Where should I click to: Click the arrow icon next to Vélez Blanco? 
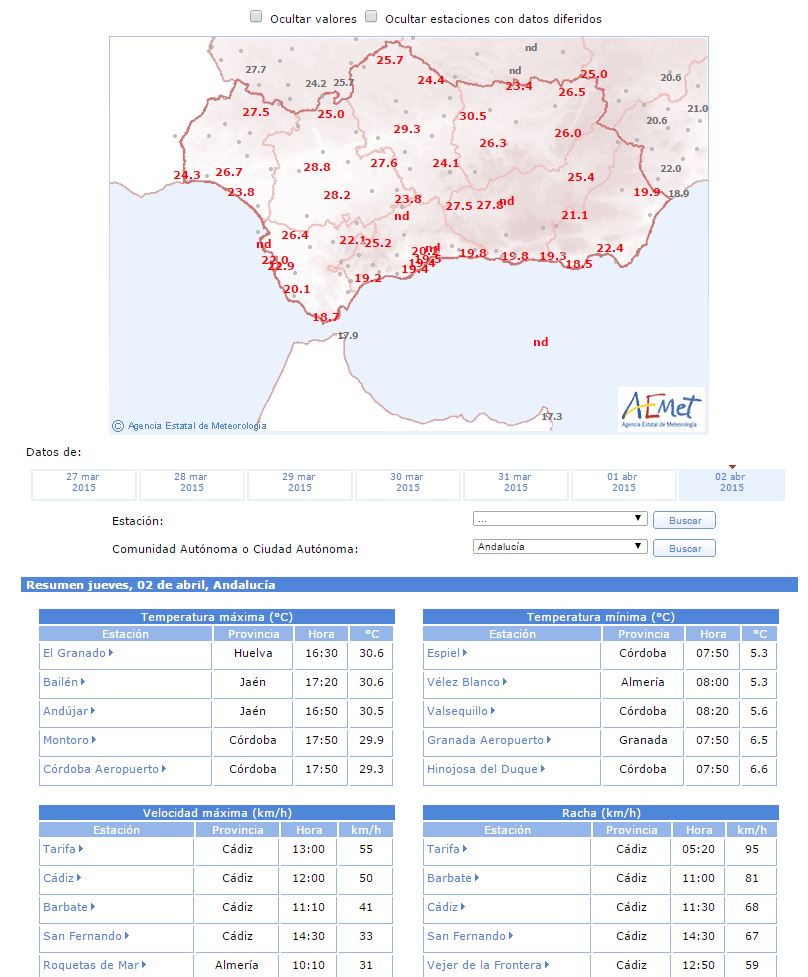pyautogui.click(x=505, y=682)
